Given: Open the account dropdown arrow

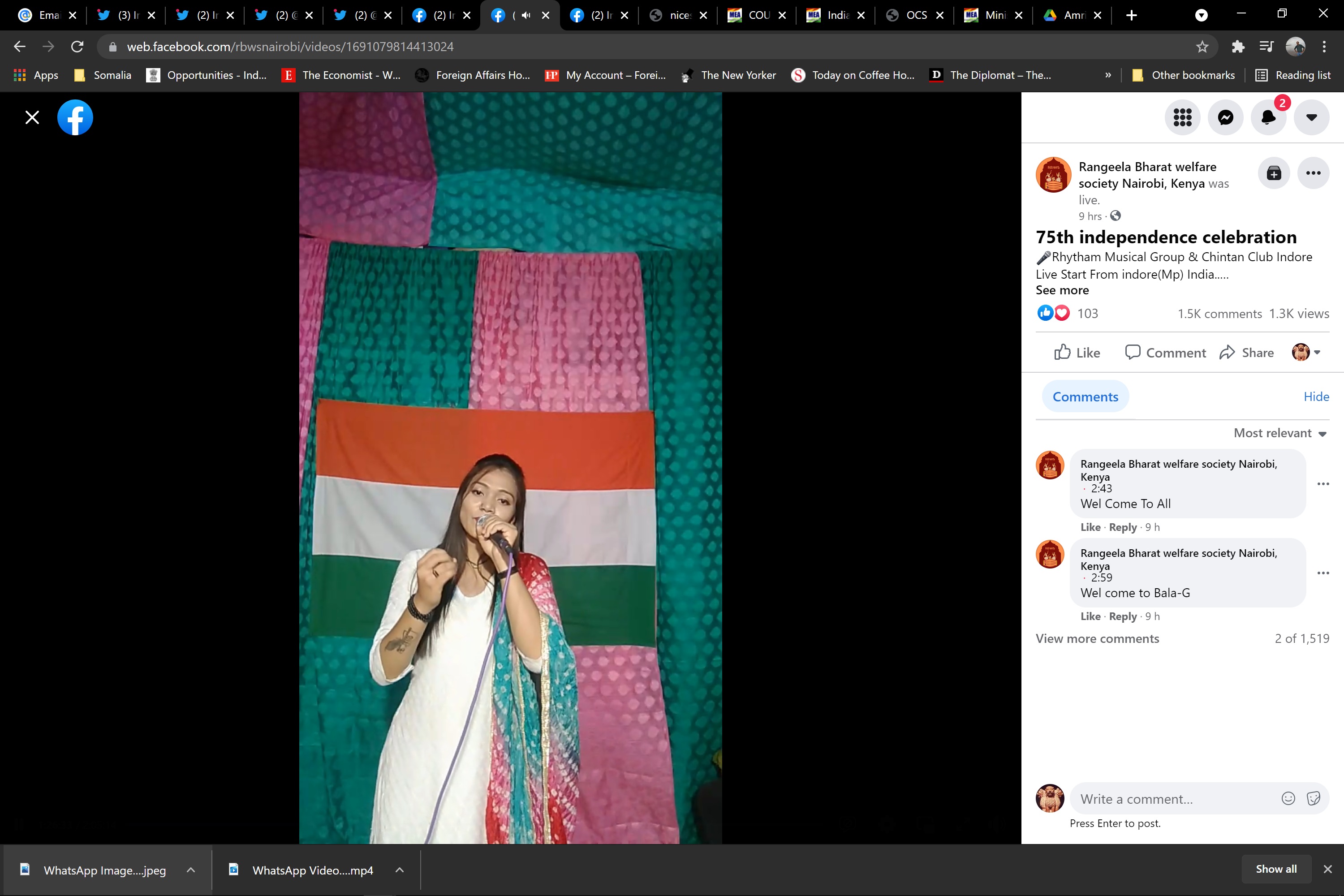Looking at the screenshot, I should coord(1311,118).
